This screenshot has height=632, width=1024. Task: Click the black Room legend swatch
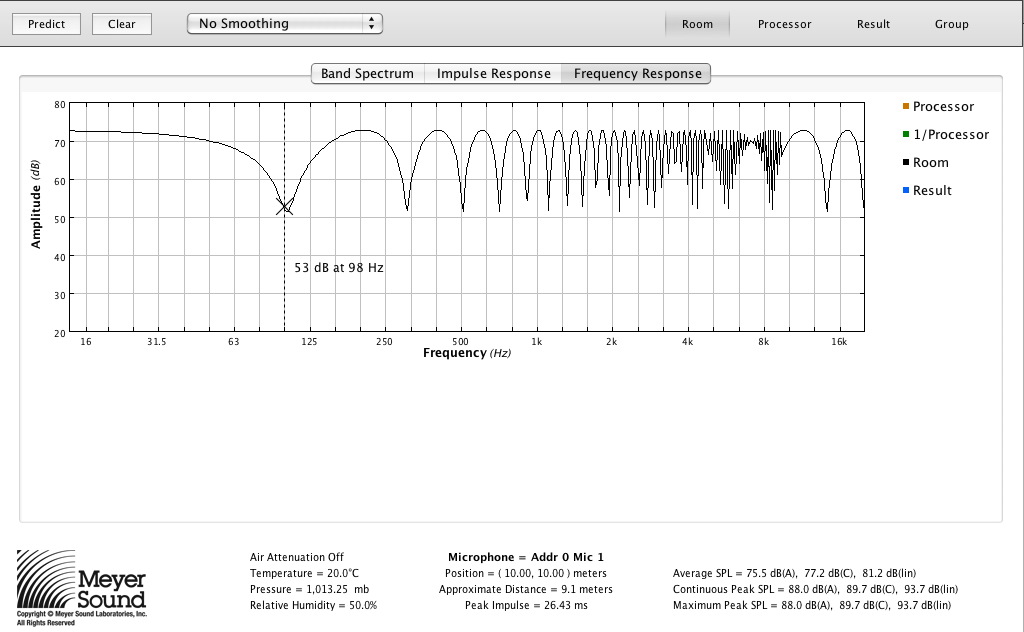tap(906, 163)
